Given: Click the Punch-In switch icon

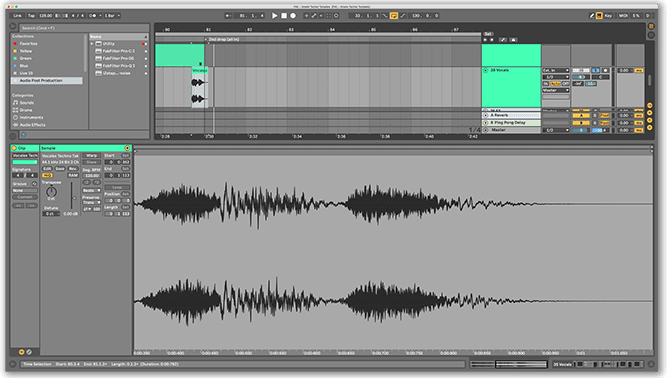Looking at the screenshot, I should click(x=385, y=15).
